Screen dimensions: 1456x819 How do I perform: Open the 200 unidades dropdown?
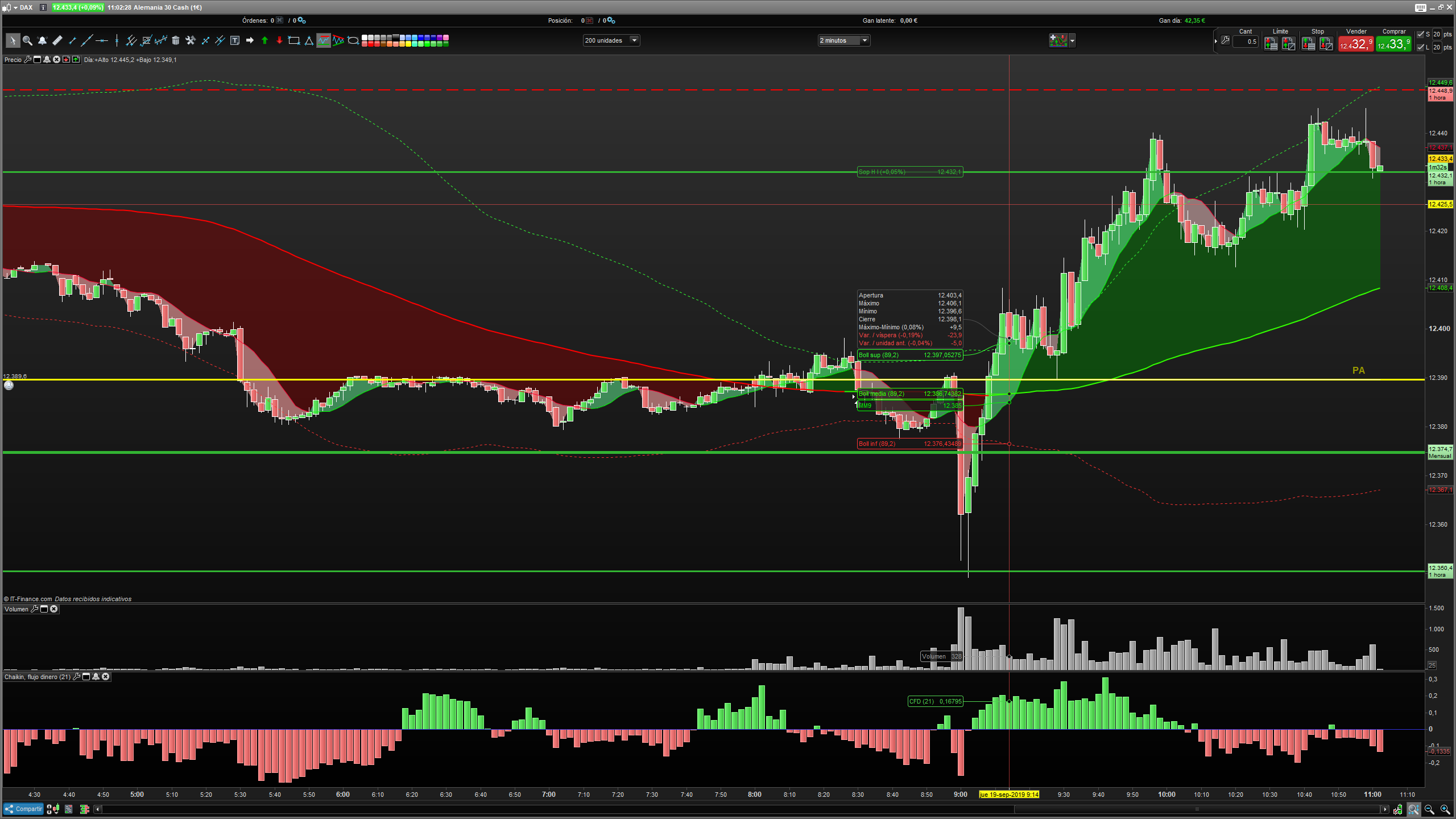pos(634,40)
